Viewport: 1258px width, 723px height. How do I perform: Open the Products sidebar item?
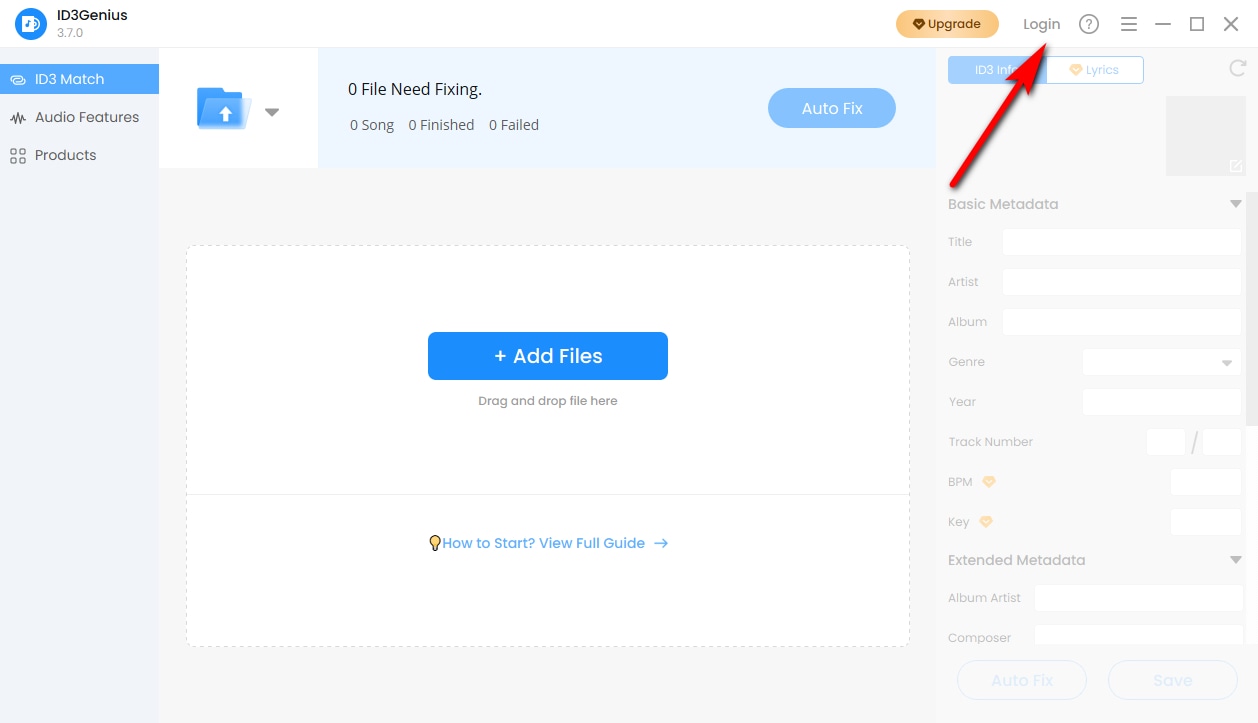point(65,155)
